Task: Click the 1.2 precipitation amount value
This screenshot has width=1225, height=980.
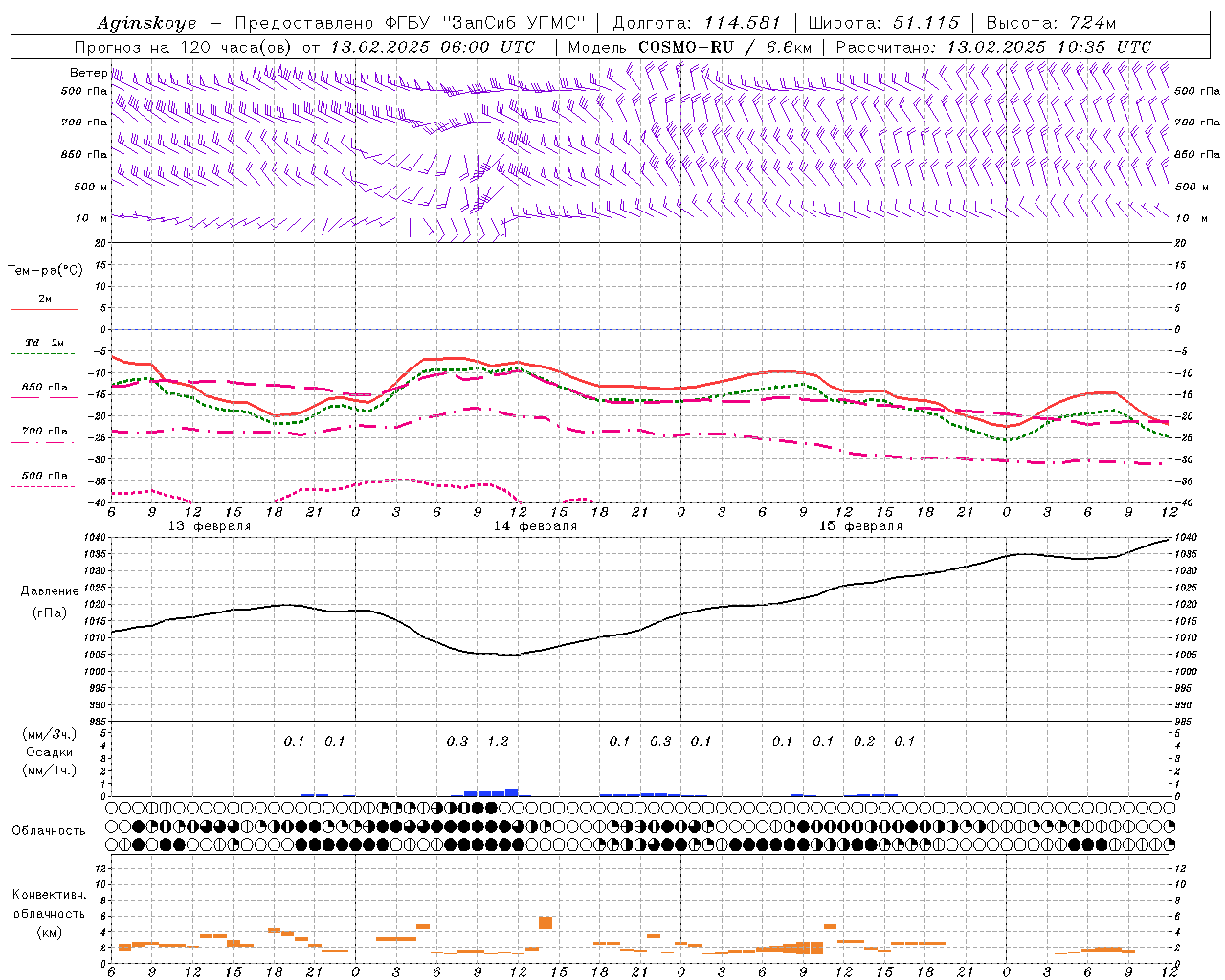Action: [498, 741]
